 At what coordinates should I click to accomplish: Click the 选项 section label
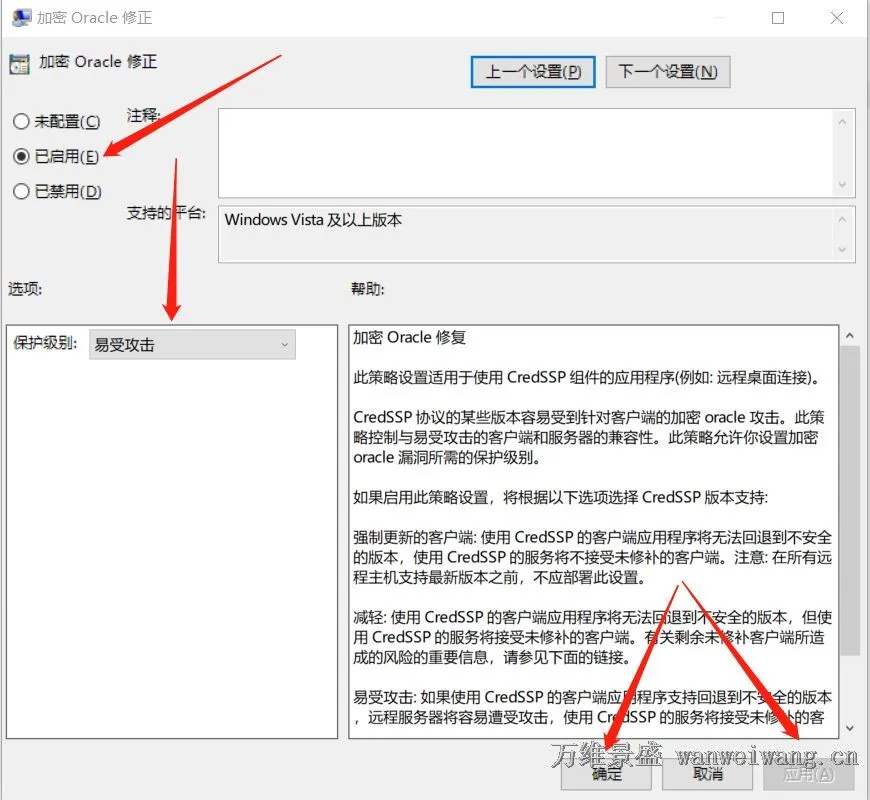(x=25, y=289)
